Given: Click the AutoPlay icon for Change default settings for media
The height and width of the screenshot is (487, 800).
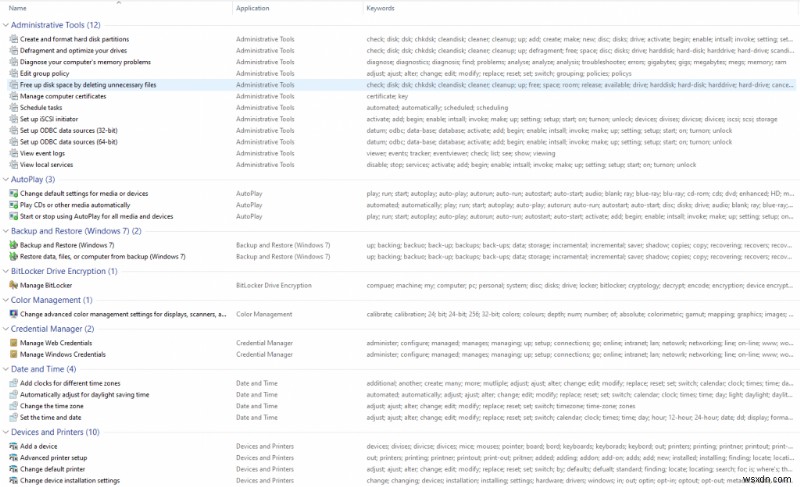Looking at the screenshot, I should [x=14, y=193].
